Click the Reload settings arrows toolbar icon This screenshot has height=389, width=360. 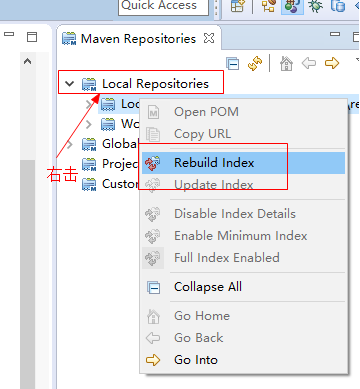[255, 63]
